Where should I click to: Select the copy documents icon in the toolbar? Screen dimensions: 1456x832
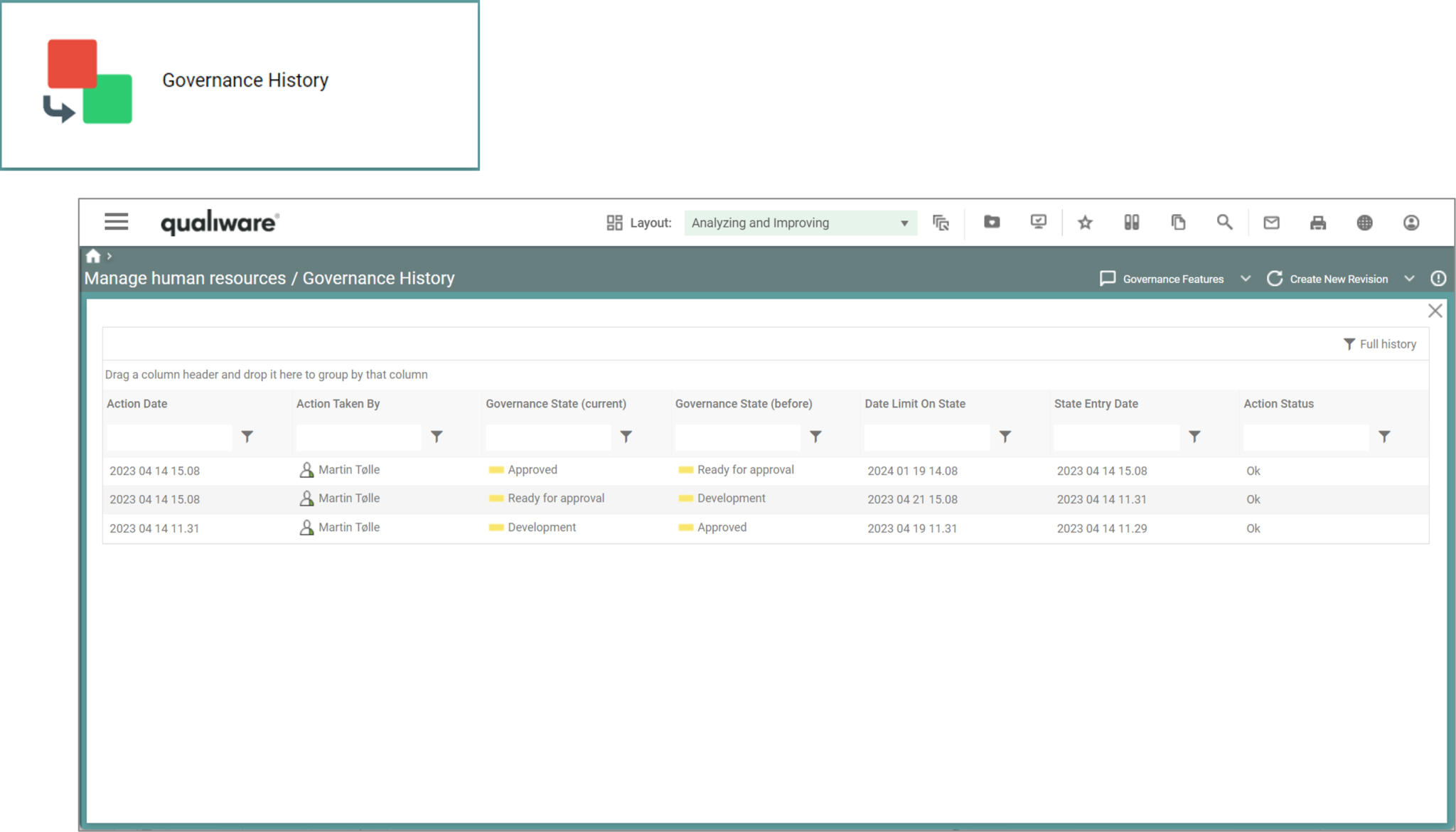click(x=1178, y=223)
